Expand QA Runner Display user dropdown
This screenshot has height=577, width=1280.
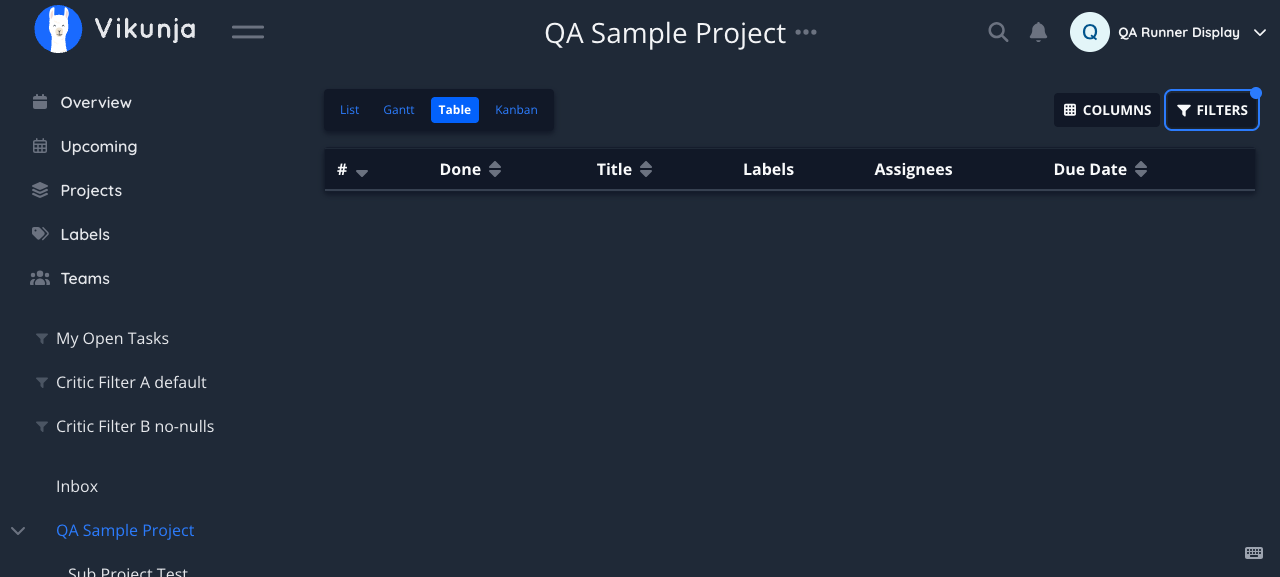coord(1260,33)
